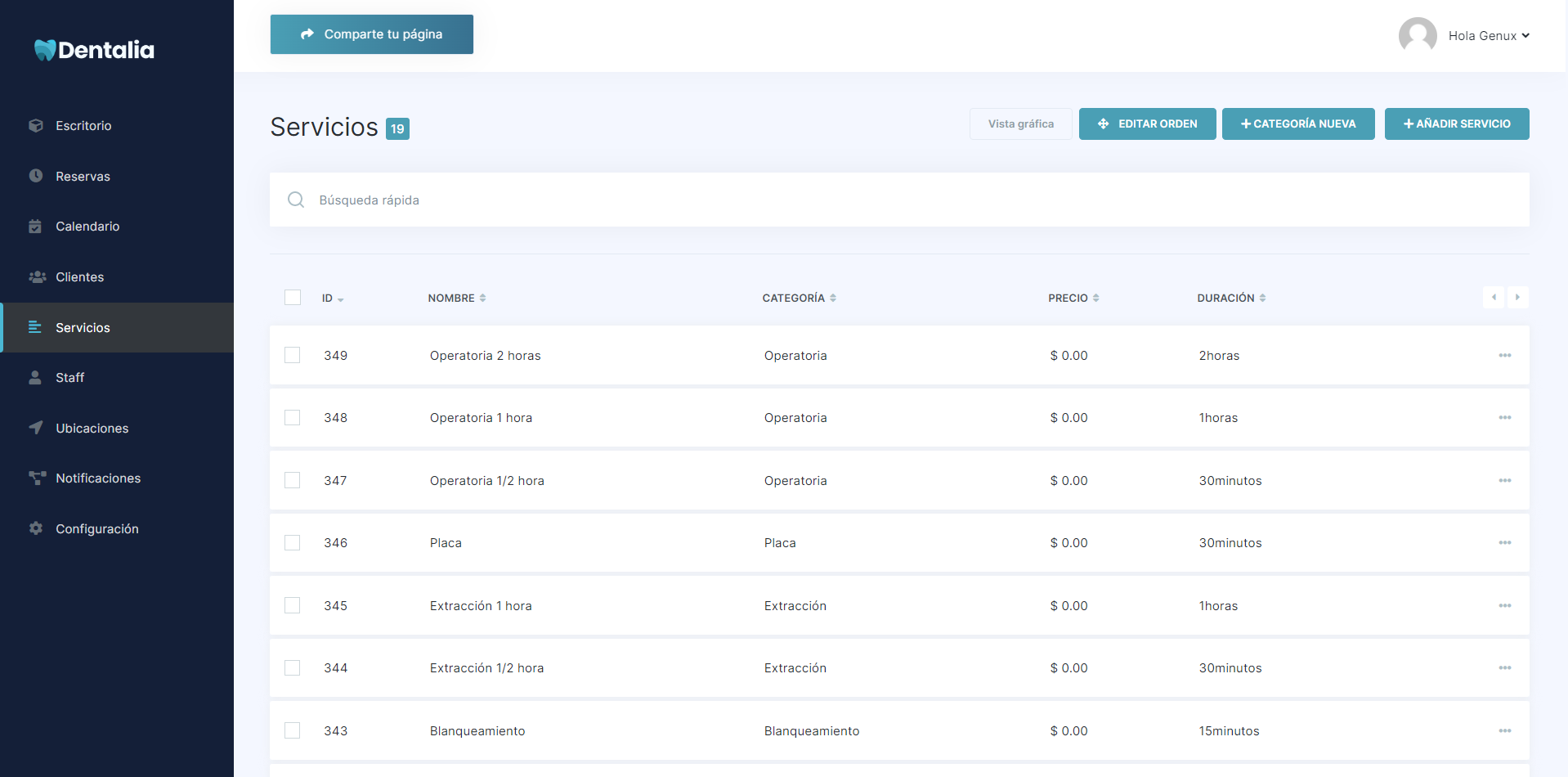Screen dimensions: 1568x777
Task: Open the Staff menu item
Action: [x=69, y=378]
